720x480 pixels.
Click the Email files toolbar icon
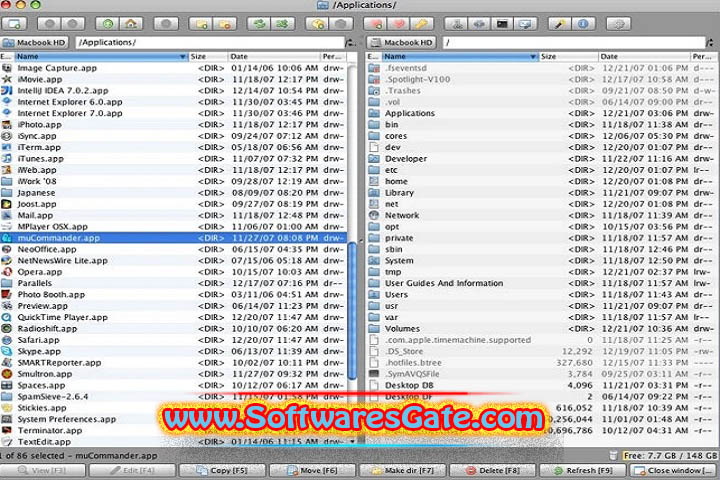(526, 24)
